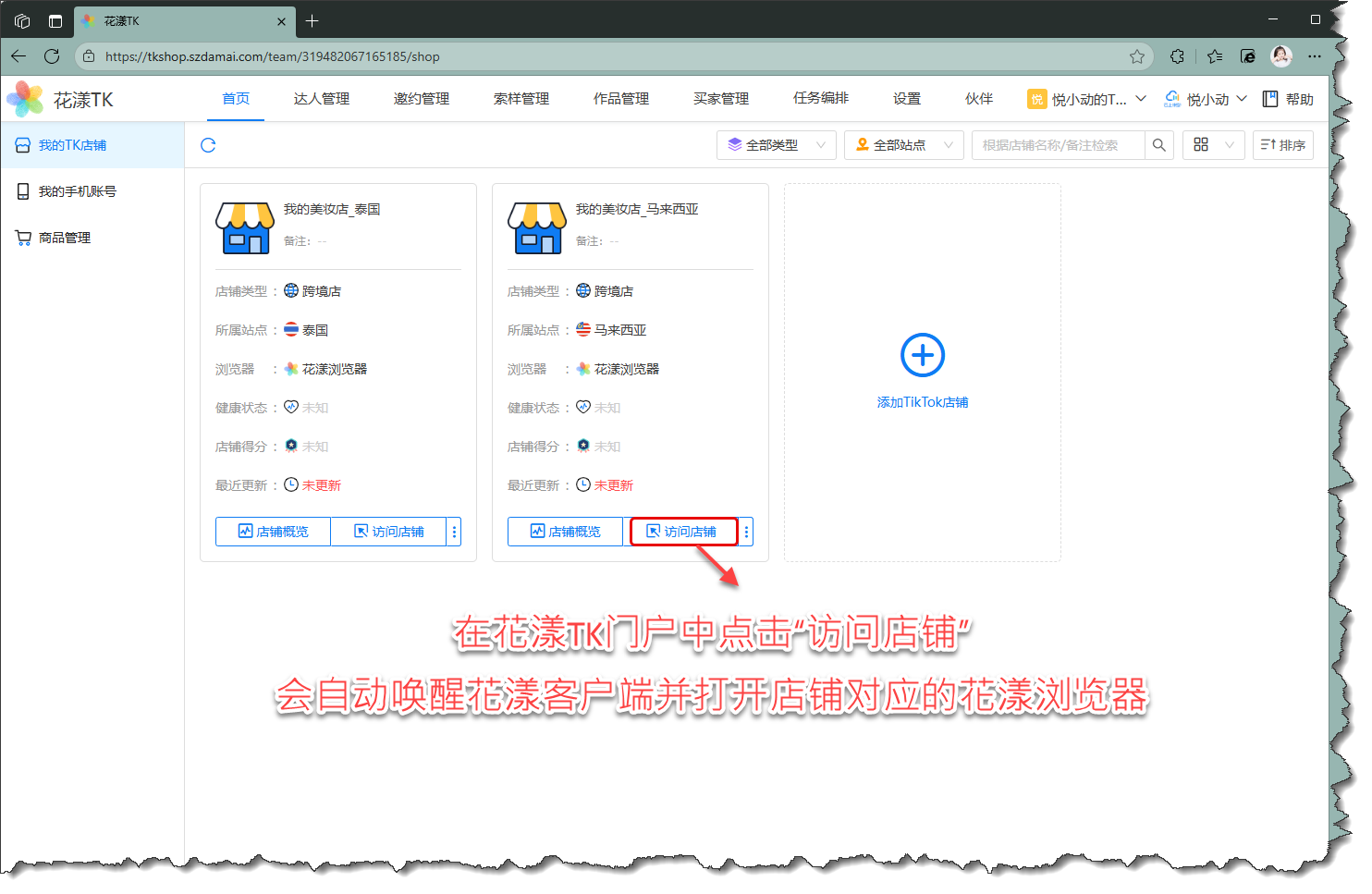Click the 排序 sort button
Image resolution: width=1372 pixels, height=894 pixels.
(x=1283, y=145)
